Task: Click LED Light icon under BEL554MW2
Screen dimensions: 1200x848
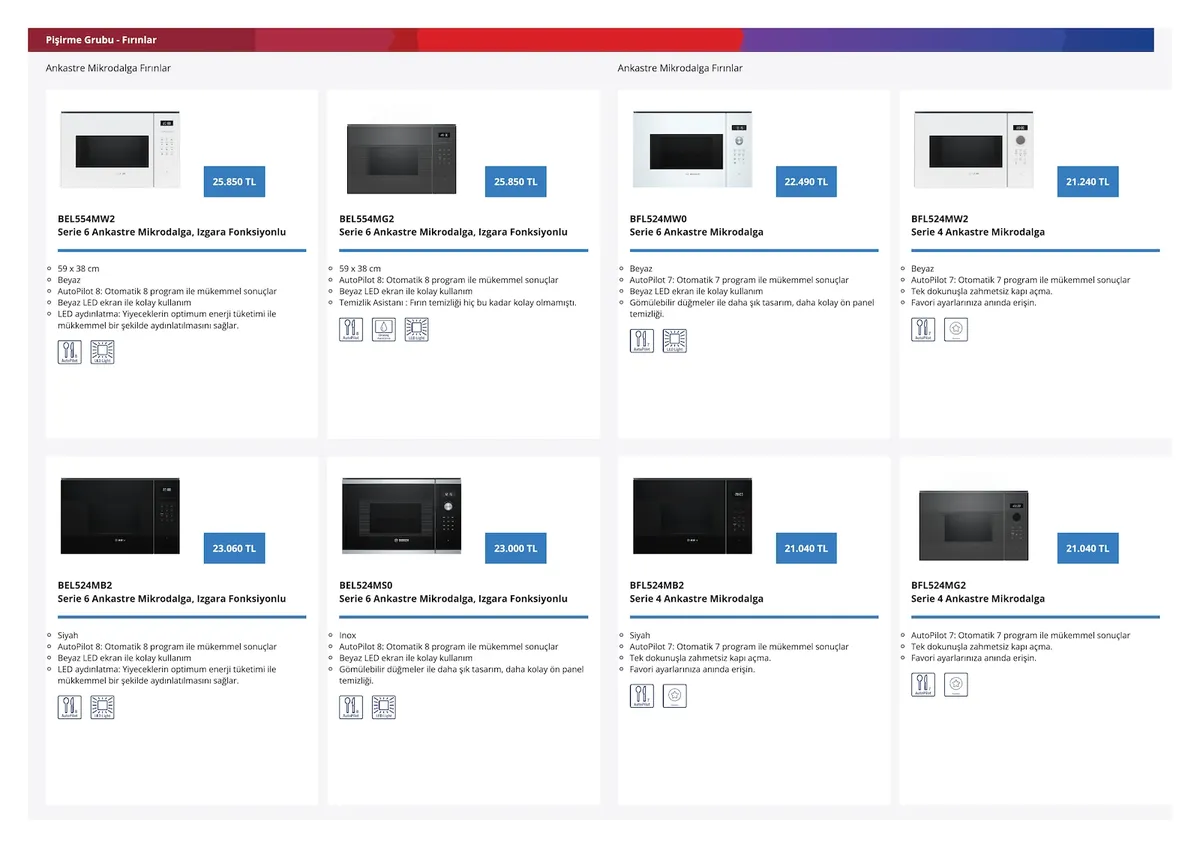Action: pos(103,352)
